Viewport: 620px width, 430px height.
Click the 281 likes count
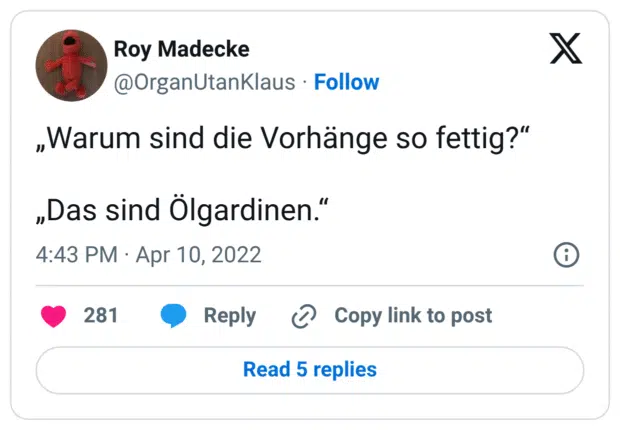click(101, 316)
